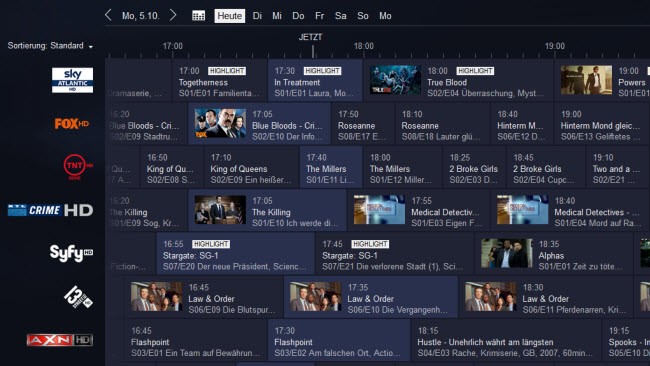Open Blue Bloods S02/E10 Der Info entry
This screenshot has height=366, width=650.
(260, 124)
